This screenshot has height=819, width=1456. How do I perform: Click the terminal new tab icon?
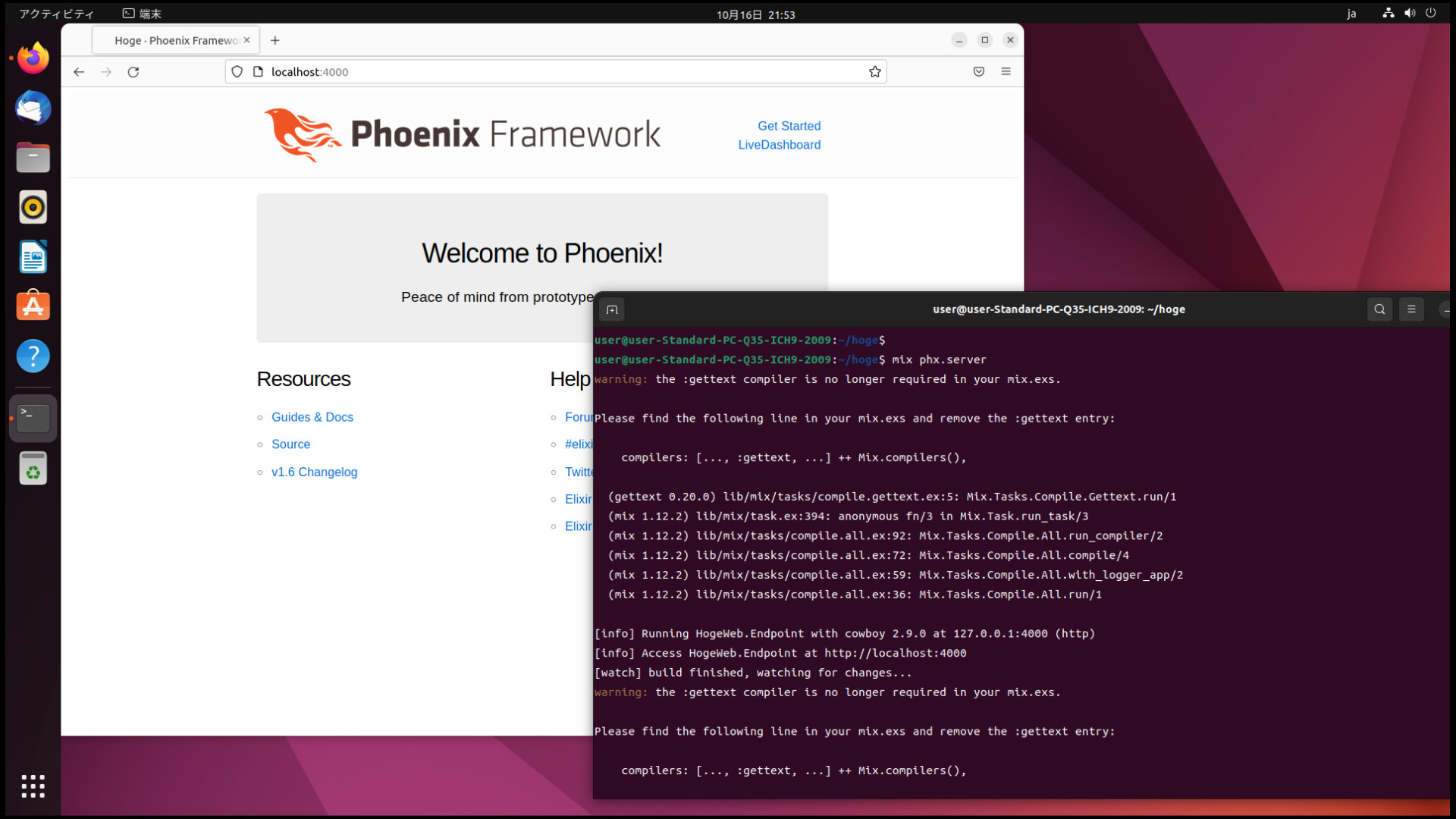[612, 309]
